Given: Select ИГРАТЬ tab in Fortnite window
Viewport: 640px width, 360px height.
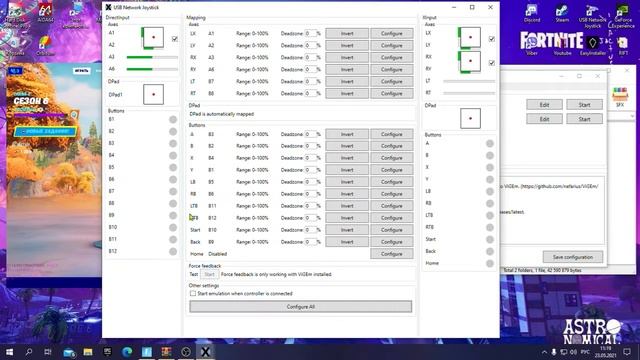Looking at the screenshot, I should (x=81, y=71).
